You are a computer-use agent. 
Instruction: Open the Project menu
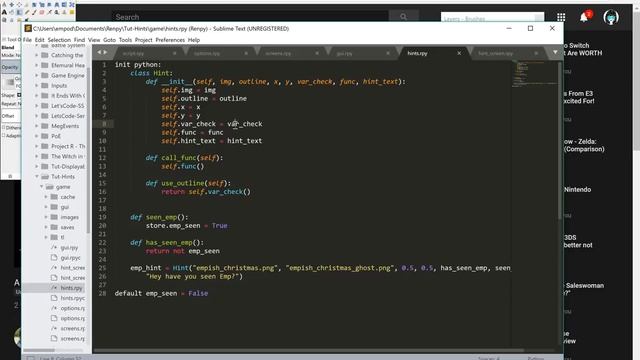tap(144, 40)
